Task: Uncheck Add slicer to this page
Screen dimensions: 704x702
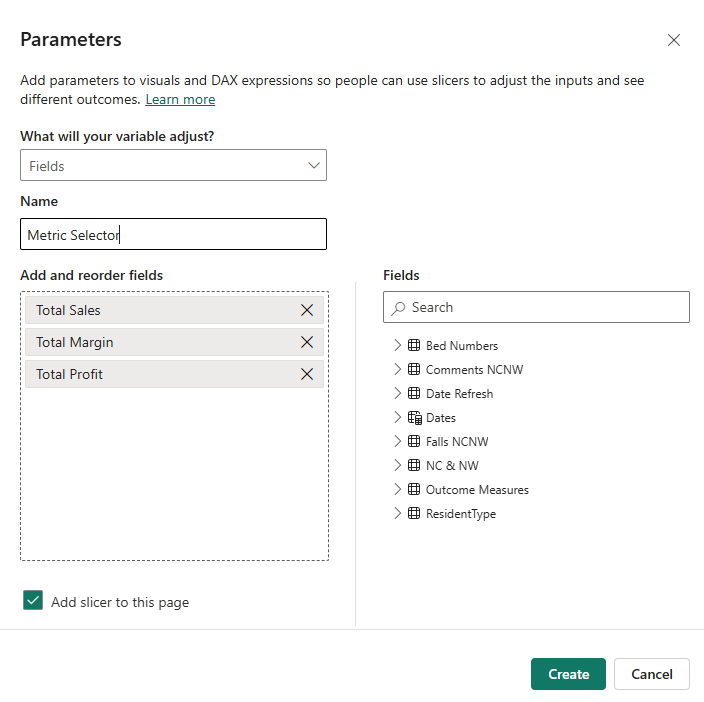Action: tap(33, 600)
